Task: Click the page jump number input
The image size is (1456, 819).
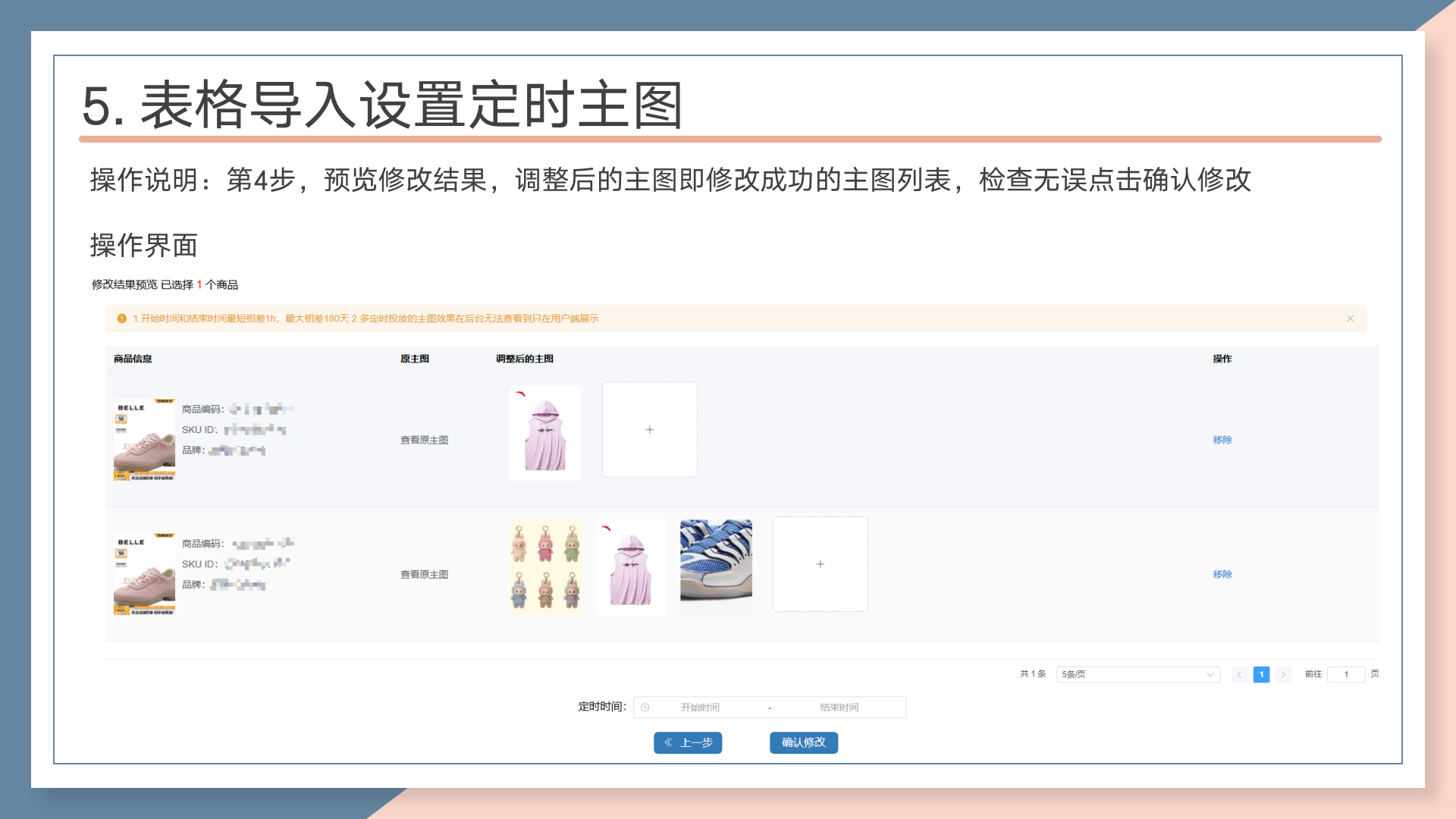Action: pyautogui.click(x=1346, y=674)
